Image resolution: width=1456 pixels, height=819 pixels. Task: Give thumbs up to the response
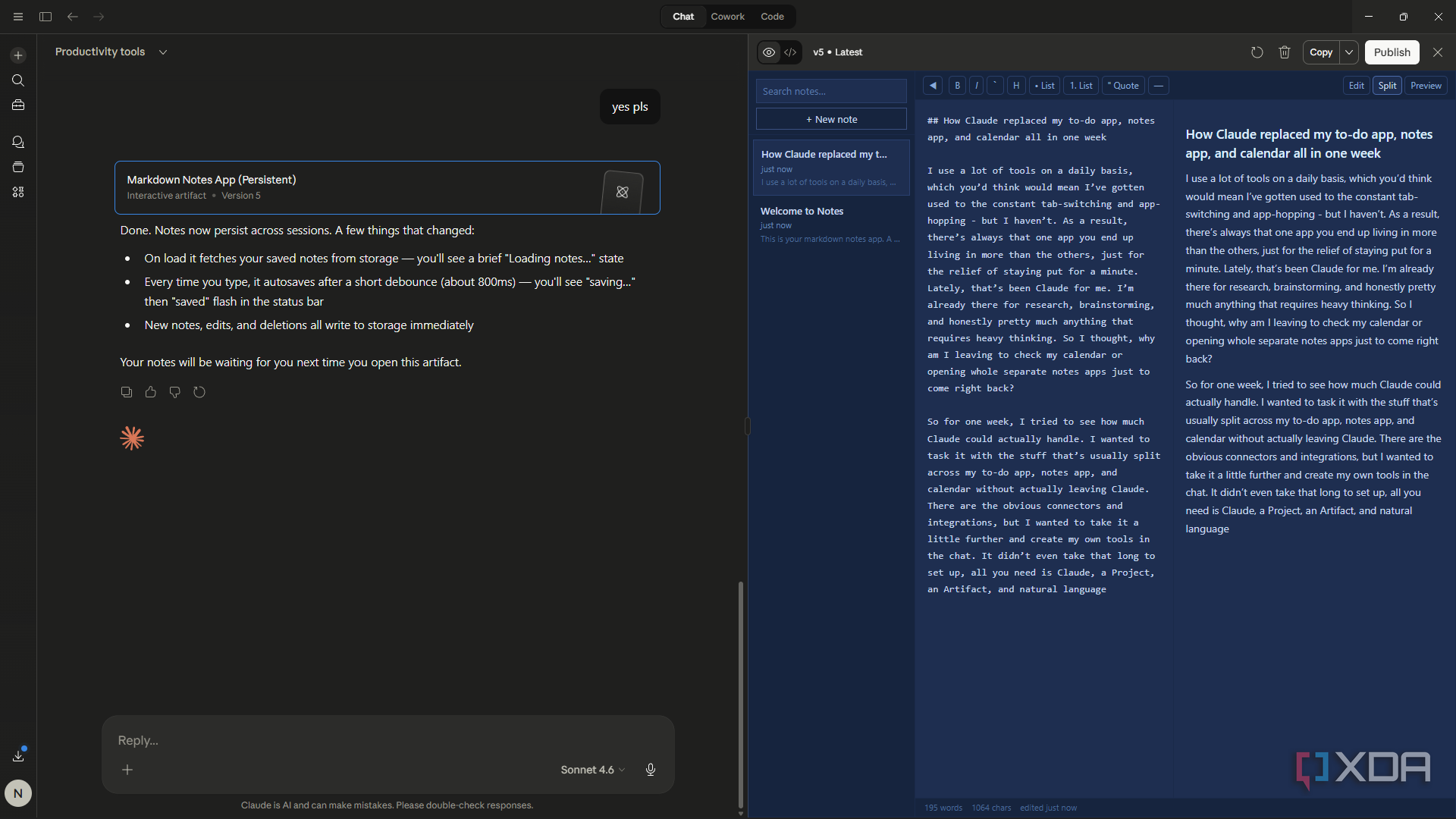pyautogui.click(x=151, y=392)
